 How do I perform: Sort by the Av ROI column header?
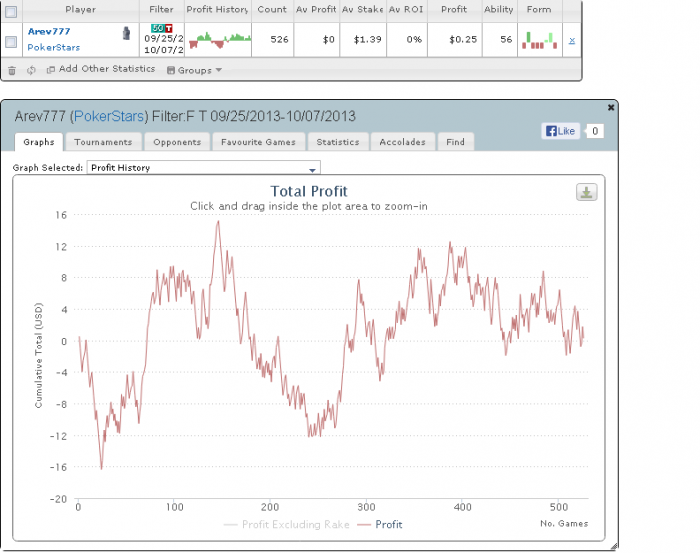(x=406, y=9)
